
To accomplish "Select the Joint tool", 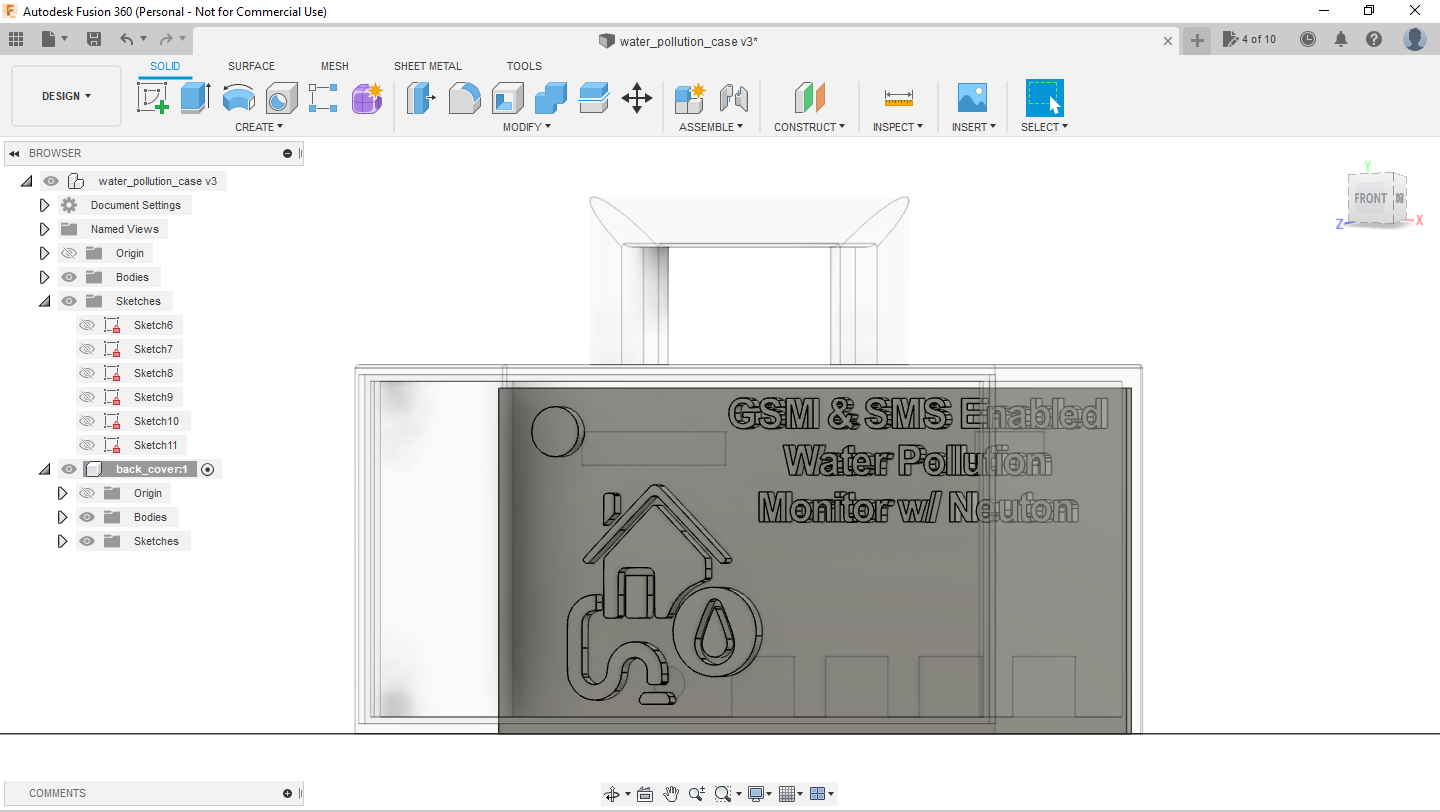I will [734, 98].
